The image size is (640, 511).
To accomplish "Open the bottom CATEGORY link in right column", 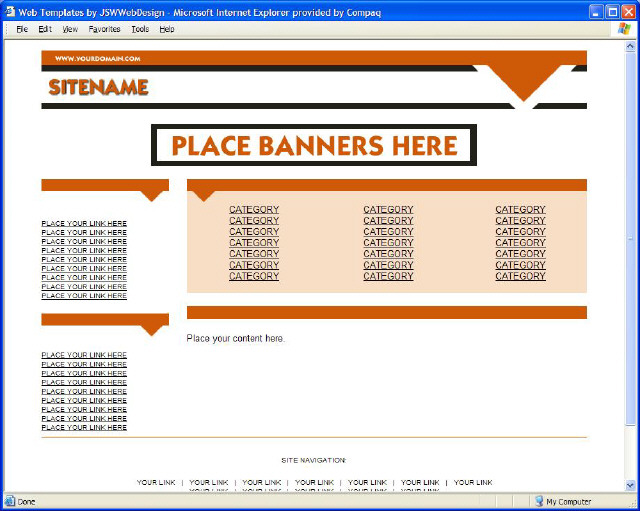I will 520,276.
